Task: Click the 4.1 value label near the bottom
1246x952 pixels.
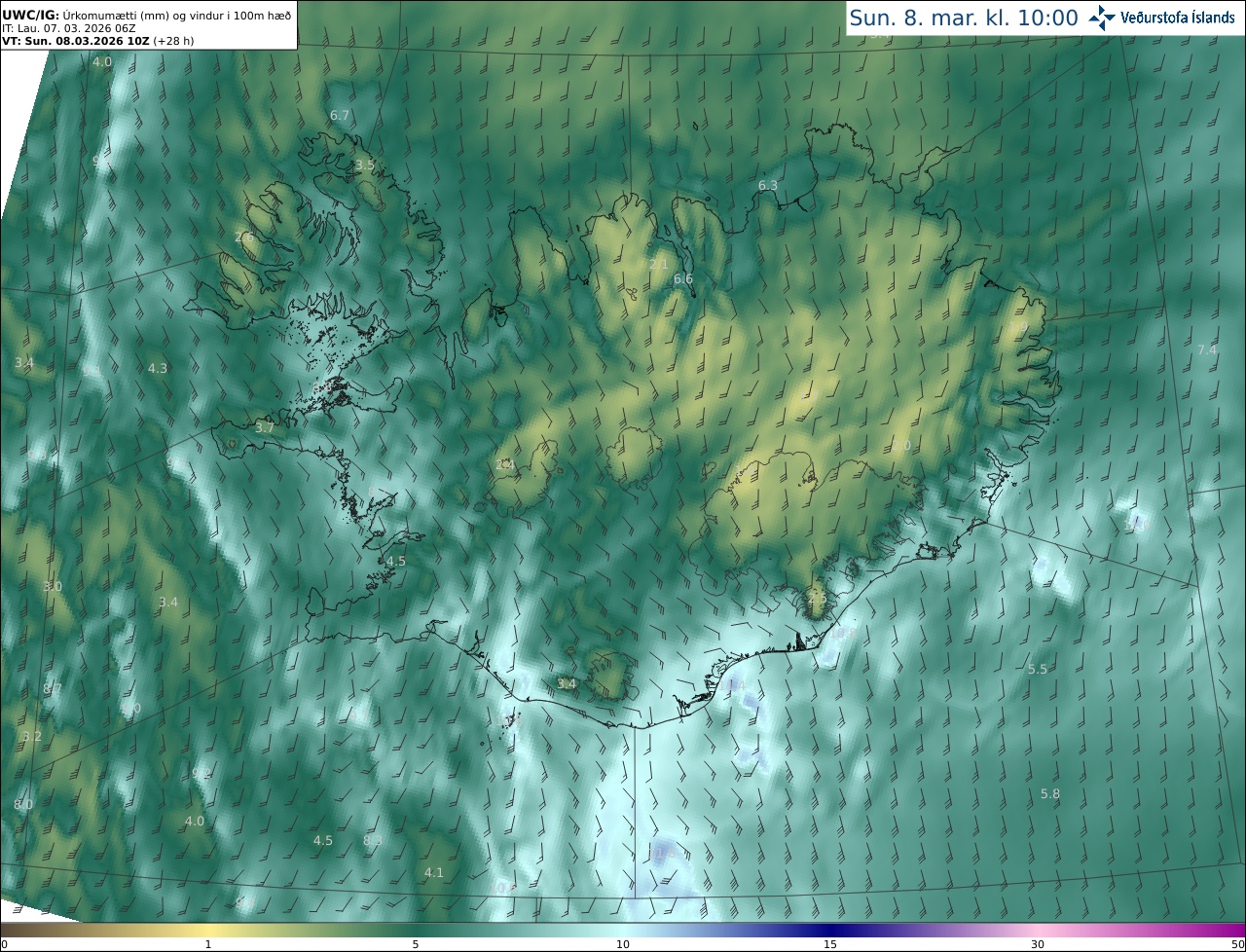Action: coord(434,872)
